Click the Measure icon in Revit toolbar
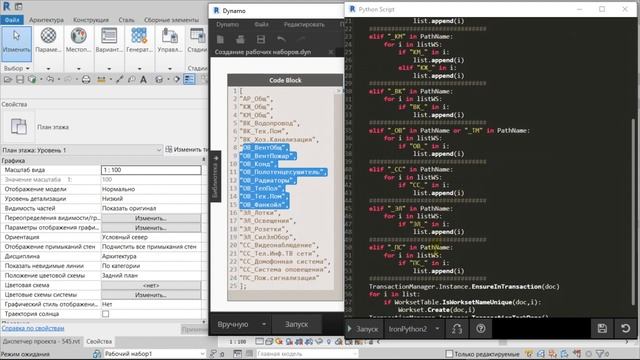The width and height of the screenshot is (640, 360). pyautogui.click(x=101, y=80)
